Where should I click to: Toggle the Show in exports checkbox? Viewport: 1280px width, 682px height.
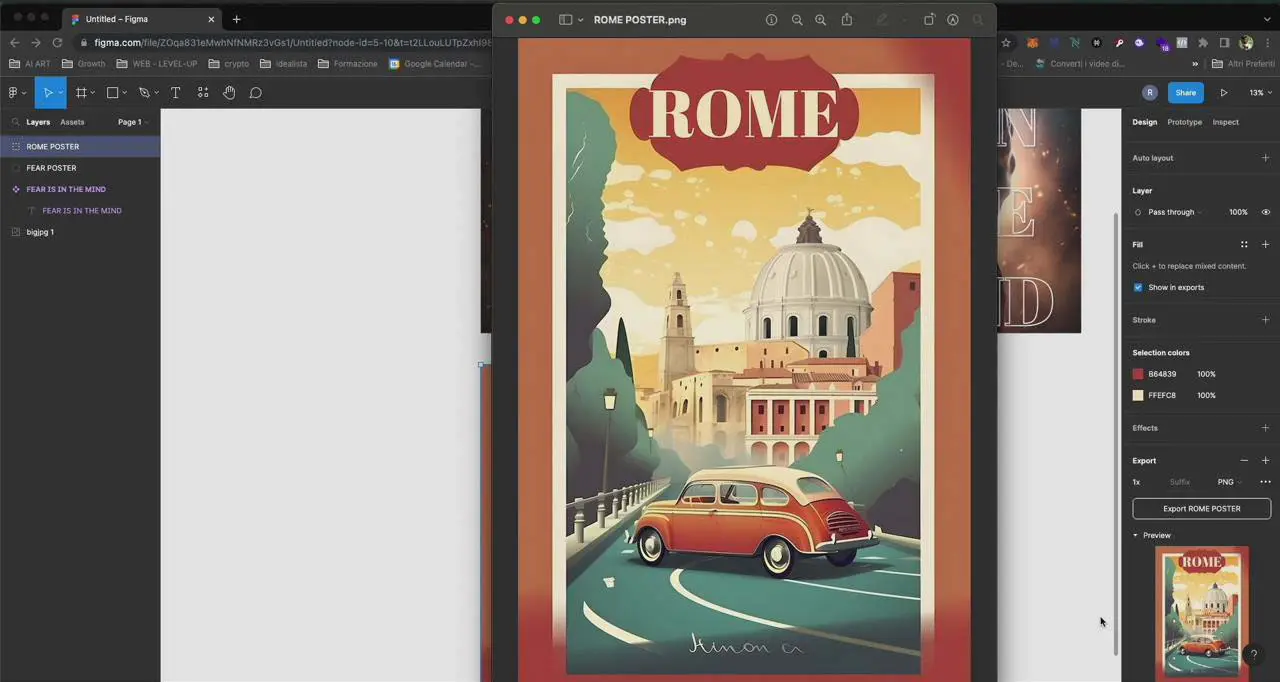pyautogui.click(x=1138, y=288)
